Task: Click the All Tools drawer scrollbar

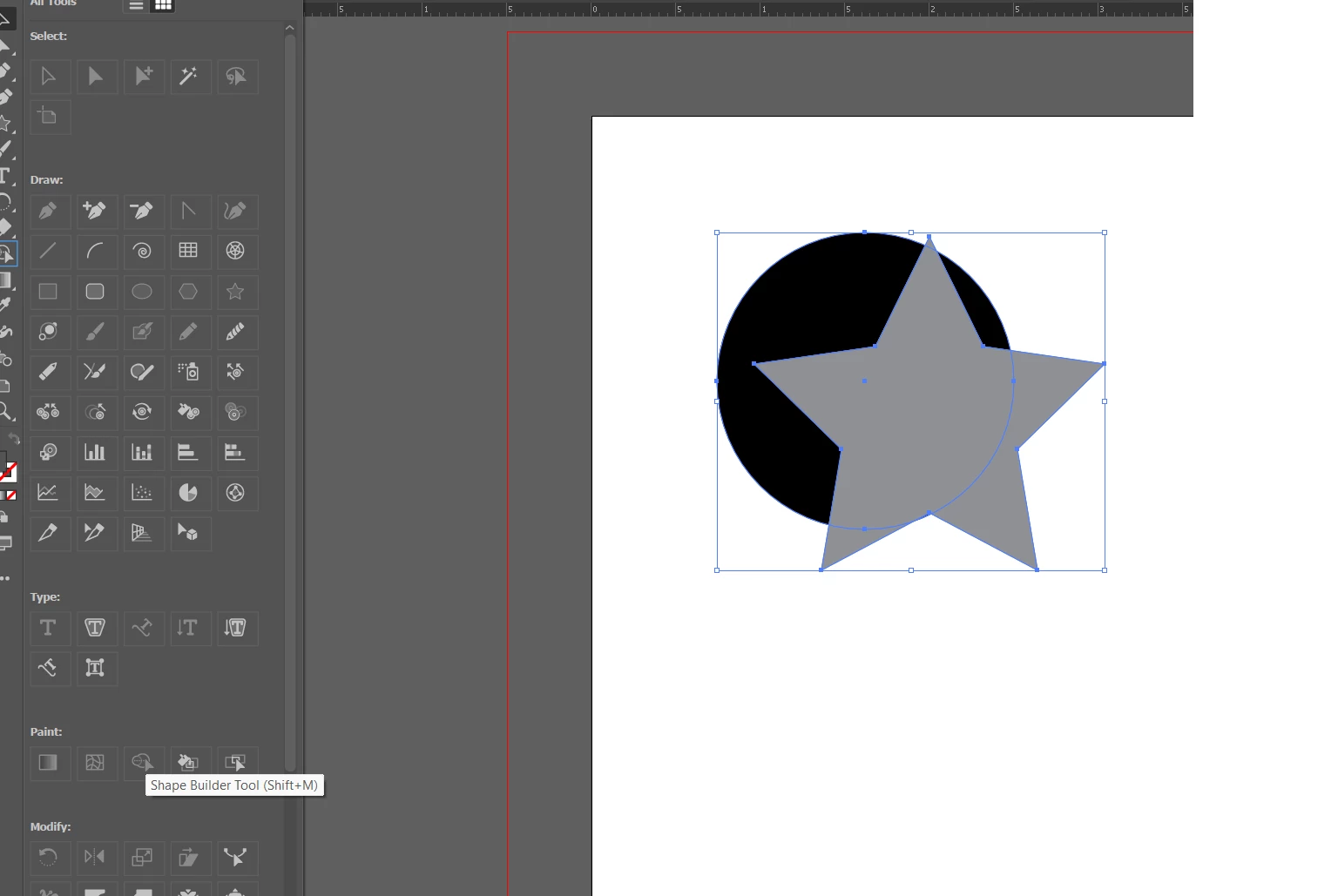Action: [290, 401]
